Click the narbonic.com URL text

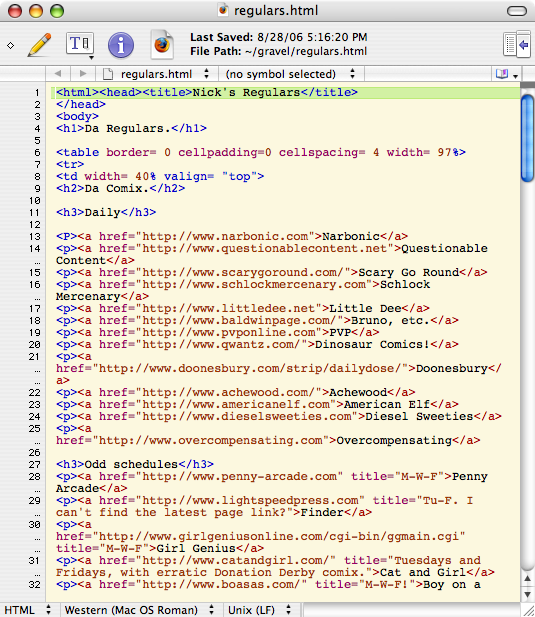[225, 236]
